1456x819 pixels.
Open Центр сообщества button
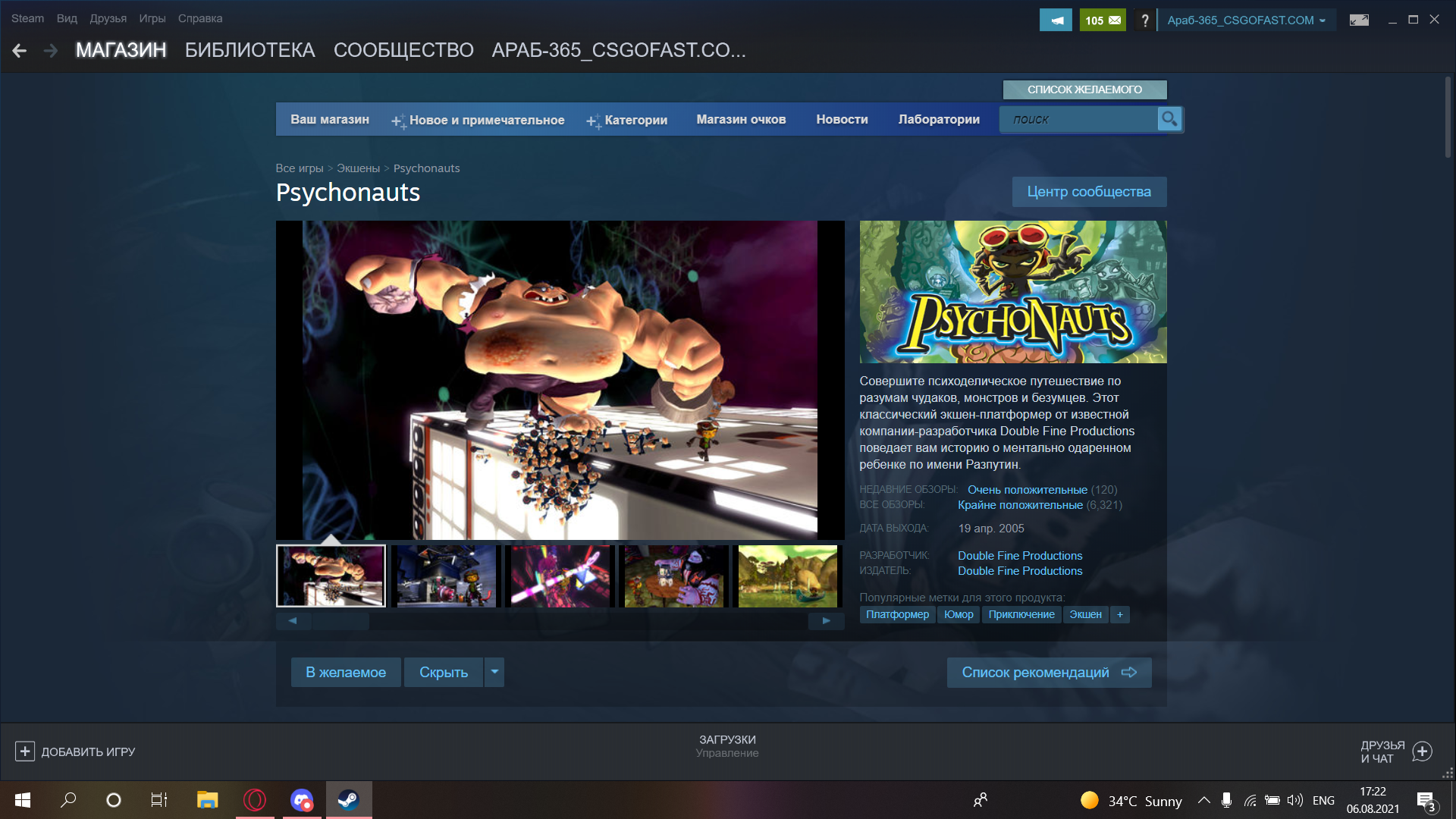(1089, 192)
